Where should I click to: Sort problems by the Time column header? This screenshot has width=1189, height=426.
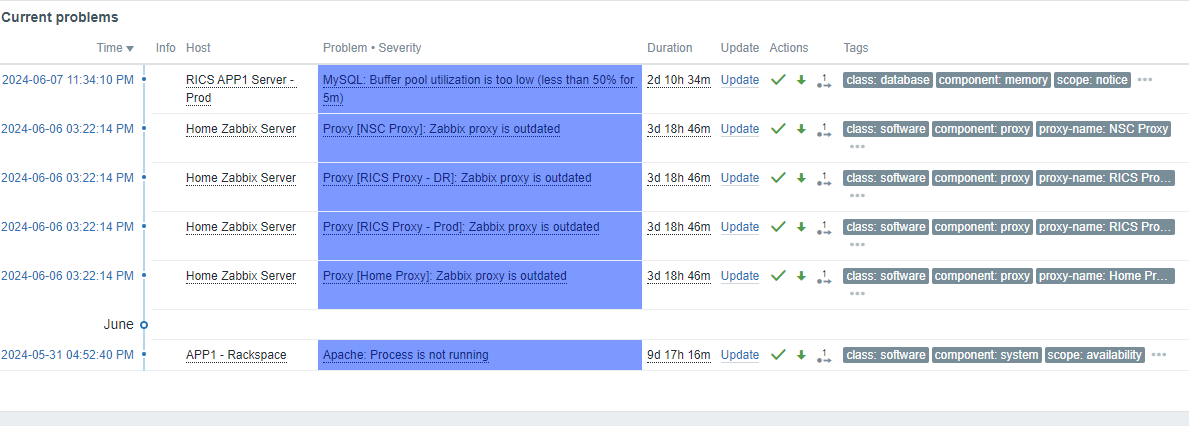click(114, 48)
